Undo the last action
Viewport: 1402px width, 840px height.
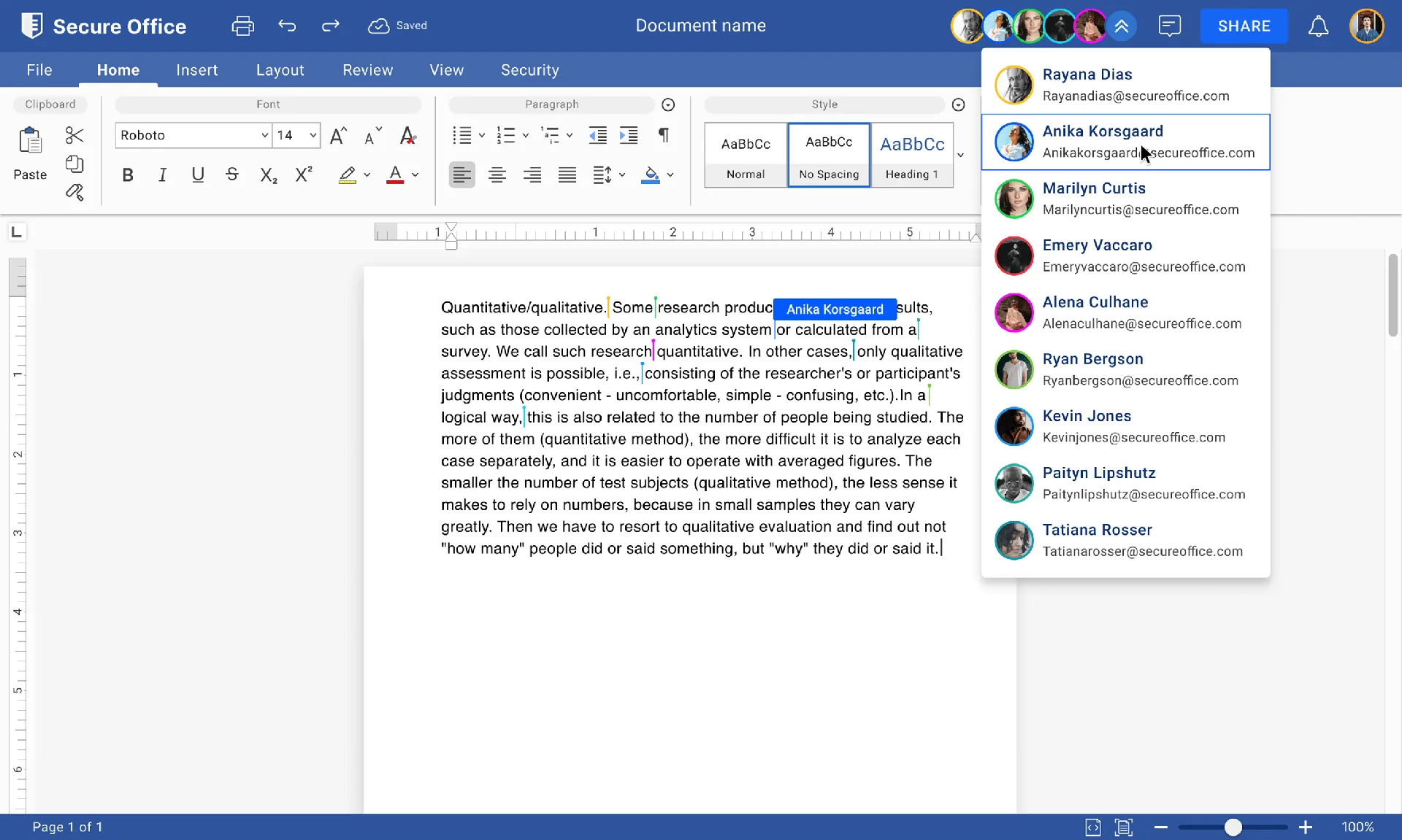[x=287, y=26]
